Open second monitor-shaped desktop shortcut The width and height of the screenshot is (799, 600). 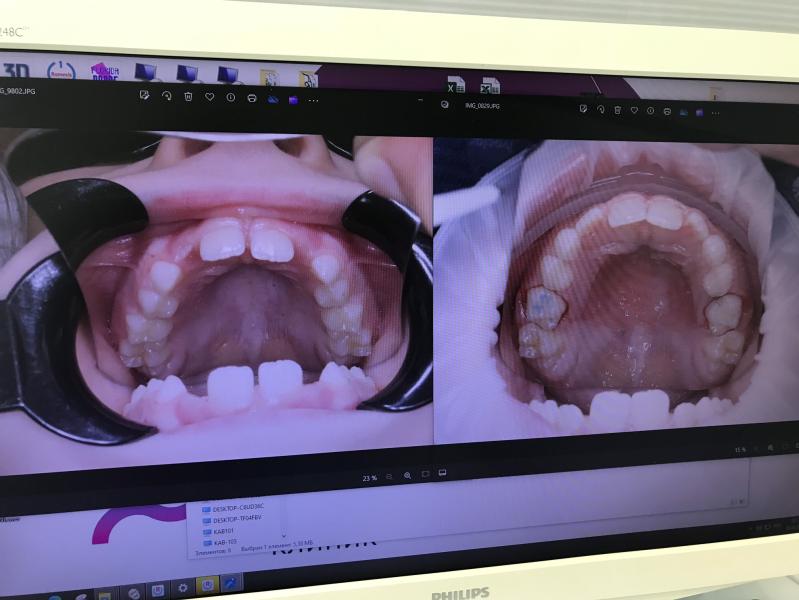point(188,74)
